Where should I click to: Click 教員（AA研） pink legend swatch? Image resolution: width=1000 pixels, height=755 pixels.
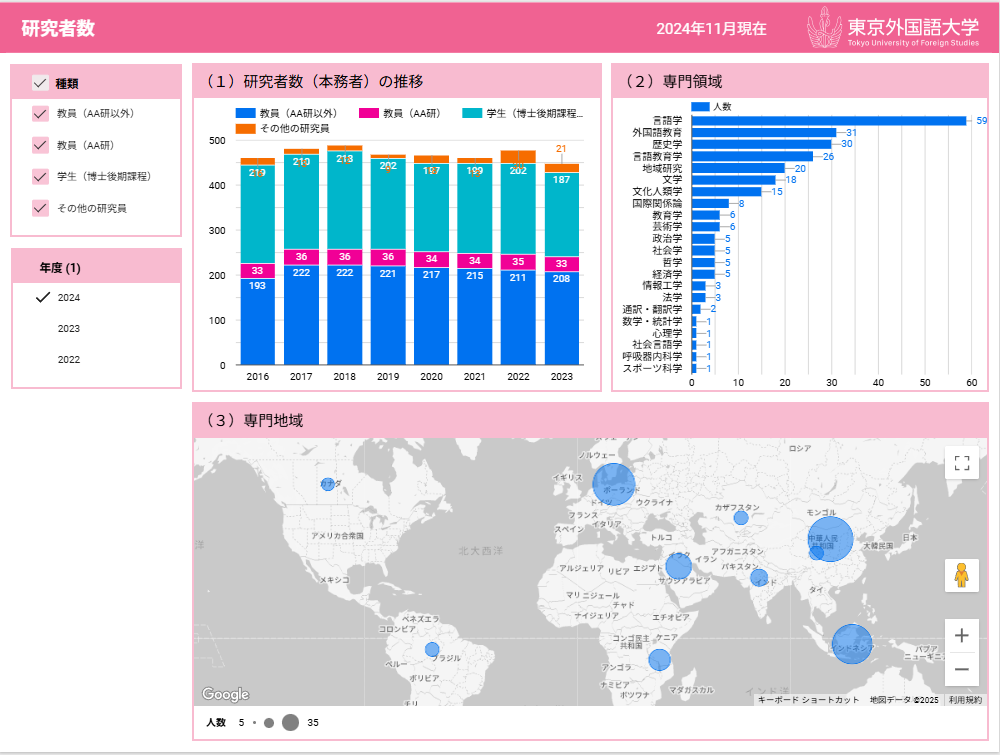369,114
